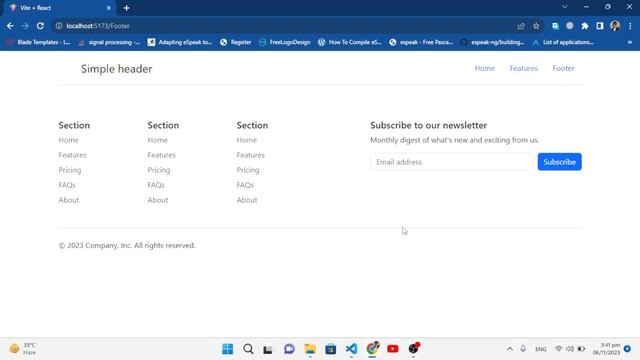Viewport: 640px width, 360px height.
Task: Click Features in the second Section column
Action: [162, 155]
